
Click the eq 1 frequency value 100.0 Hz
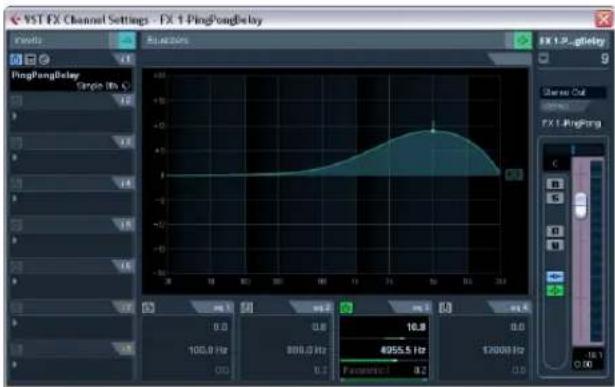click(x=208, y=350)
